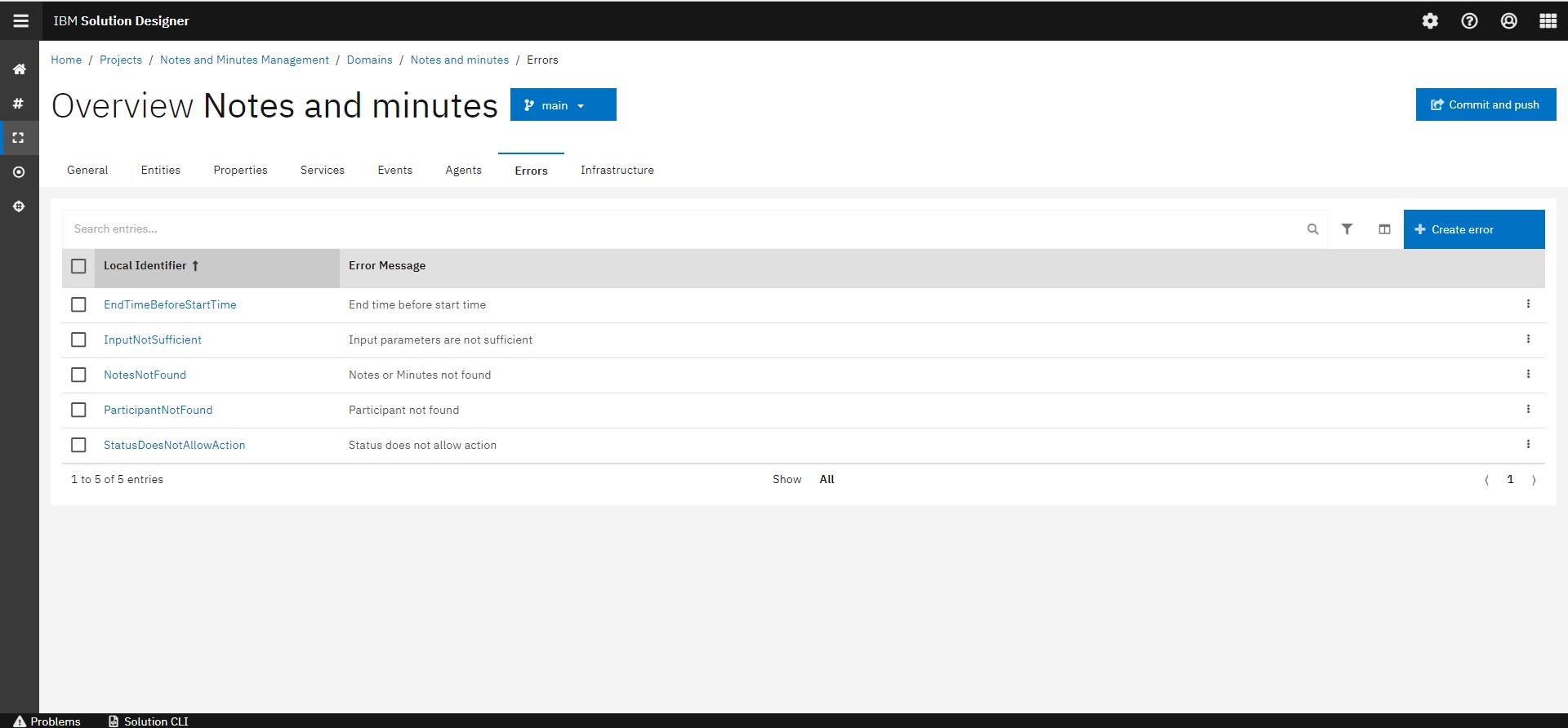
Task: Open the help question mark icon
Action: pyautogui.click(x=1469, y=21)
